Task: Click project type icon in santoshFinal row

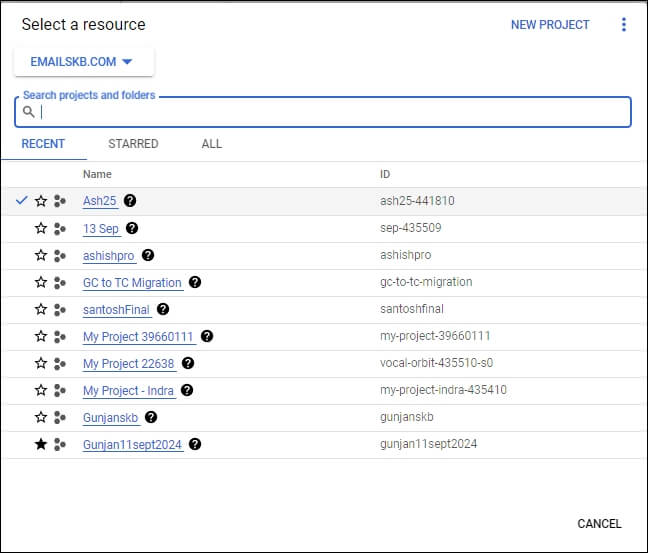Action: pos(60,310)
